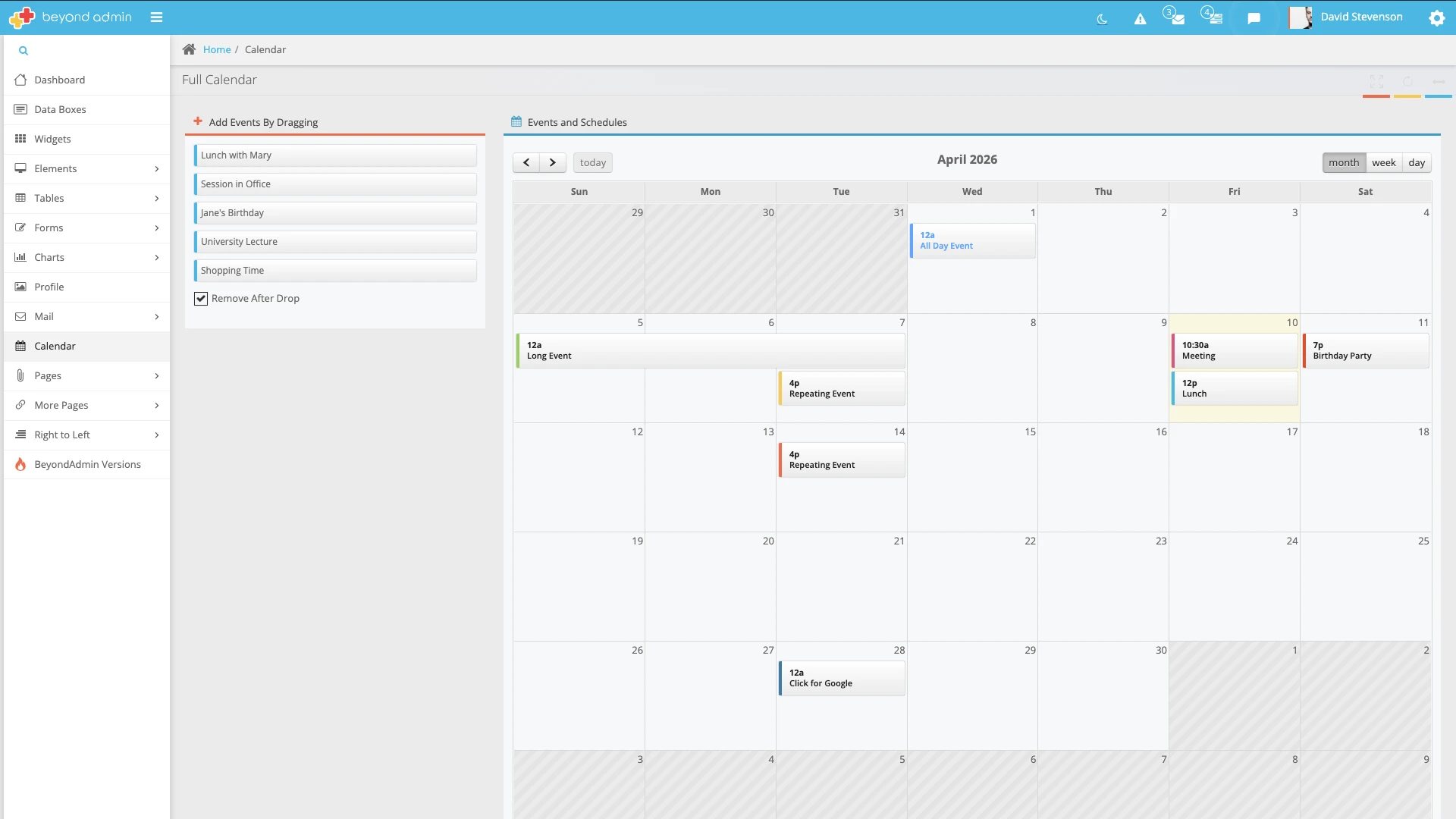Switch to month view
The width and height of the screenshot is (1456, 819).
coord(1344,162)
